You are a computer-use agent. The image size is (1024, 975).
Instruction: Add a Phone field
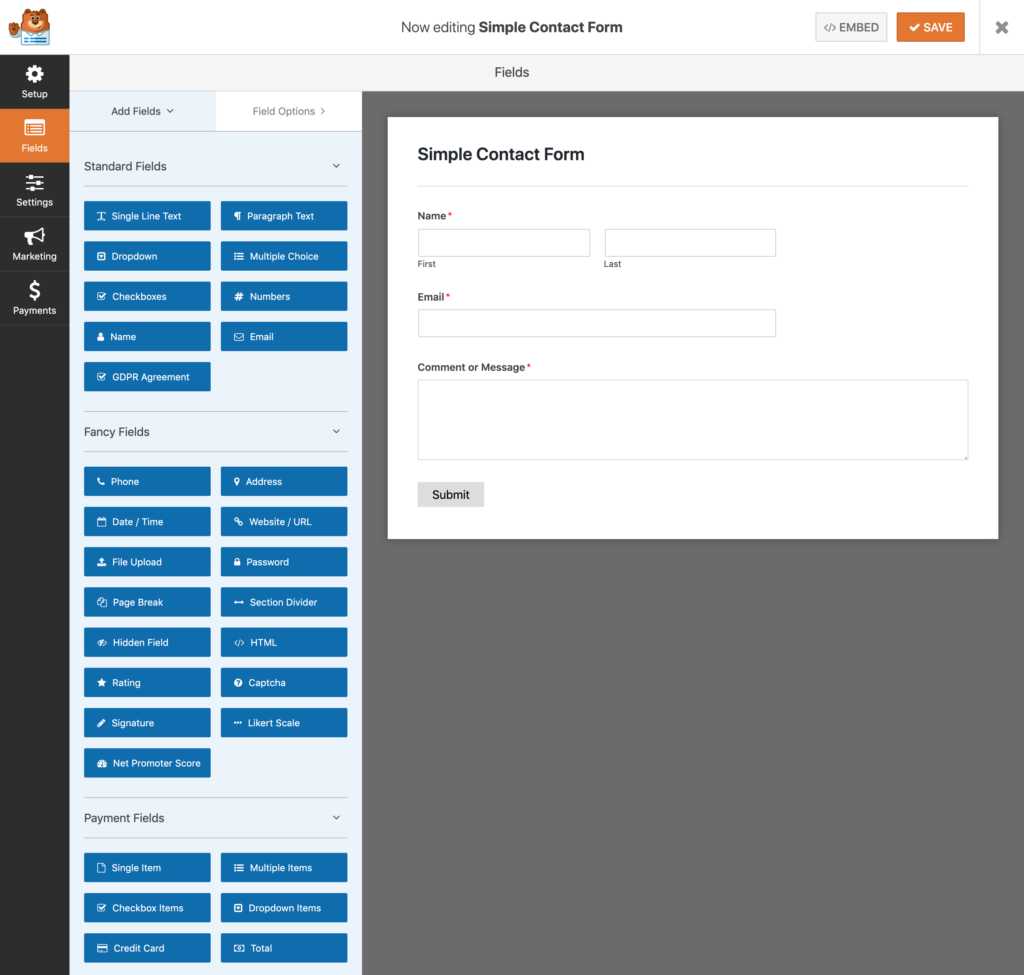coord(147,481)
